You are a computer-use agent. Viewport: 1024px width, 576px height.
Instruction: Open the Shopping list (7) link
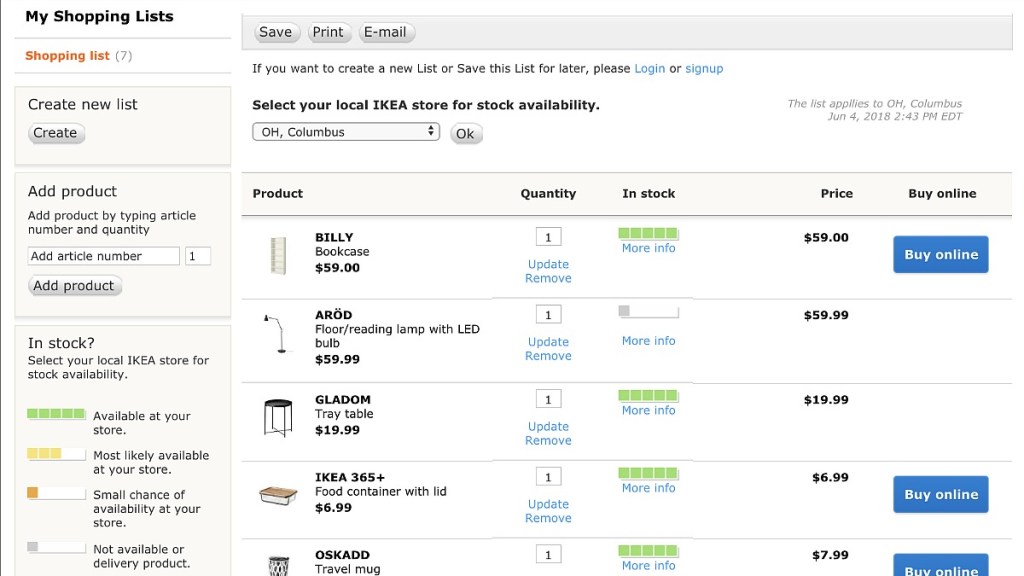67,56
